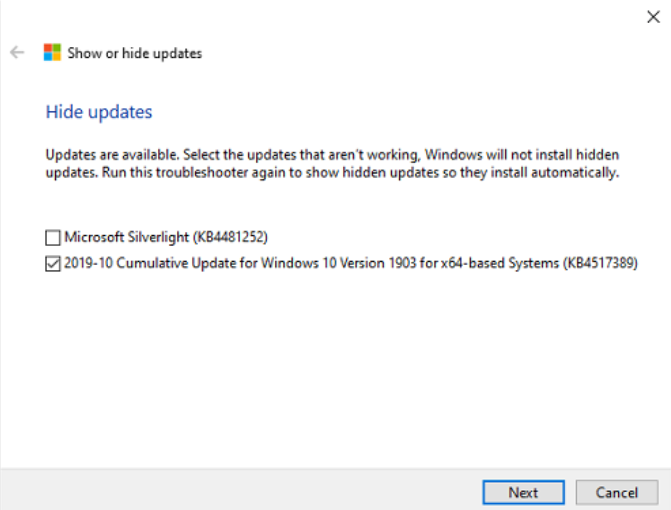Click the Windows logo beside the title
671x510 pixels.
tap(52, 53)
